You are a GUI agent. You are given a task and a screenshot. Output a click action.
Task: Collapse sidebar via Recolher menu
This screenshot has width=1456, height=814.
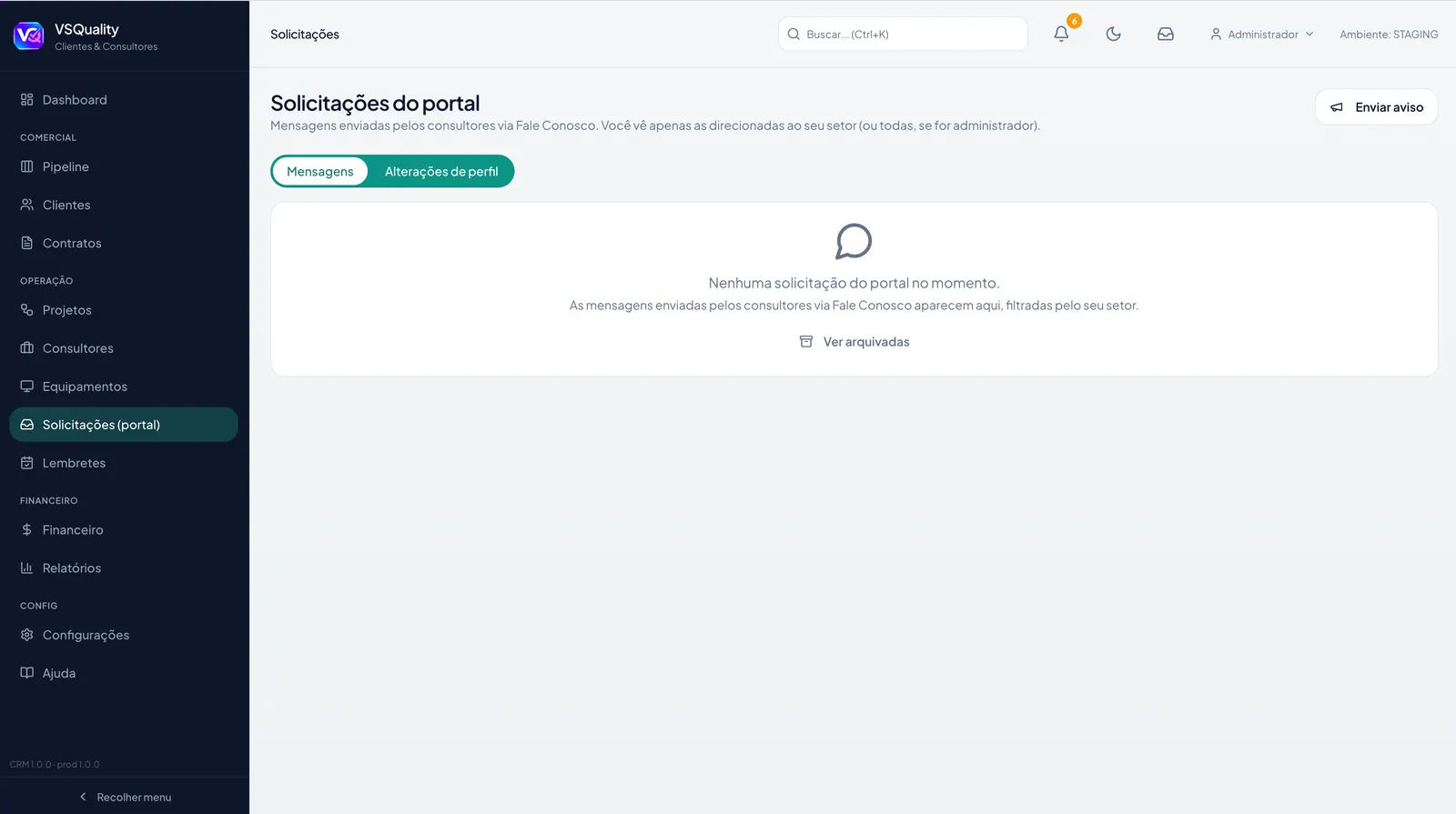pos(125,797)
